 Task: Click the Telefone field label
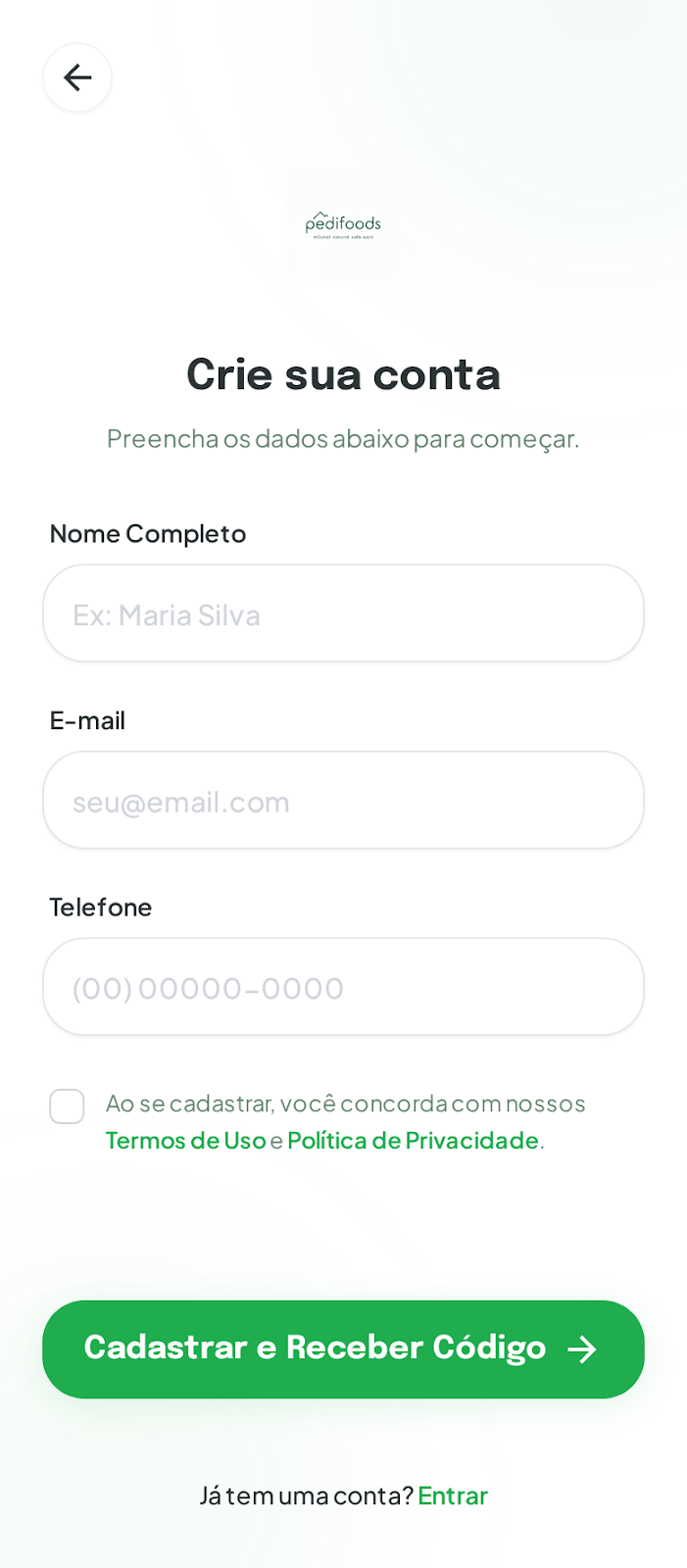pyautogui.click(x=101, y=907)
